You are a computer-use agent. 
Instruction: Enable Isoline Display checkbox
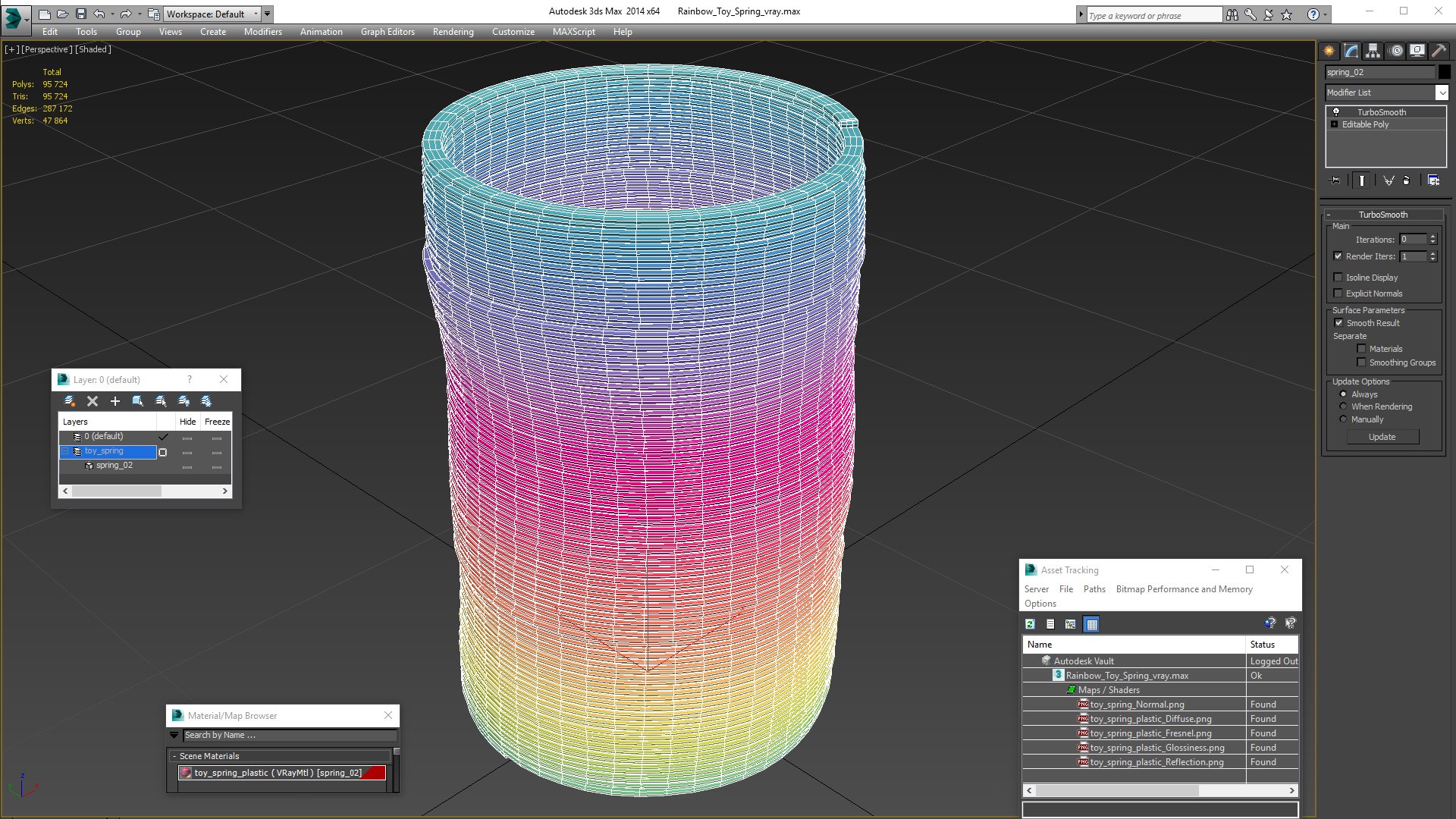(x=1338, y=278)
